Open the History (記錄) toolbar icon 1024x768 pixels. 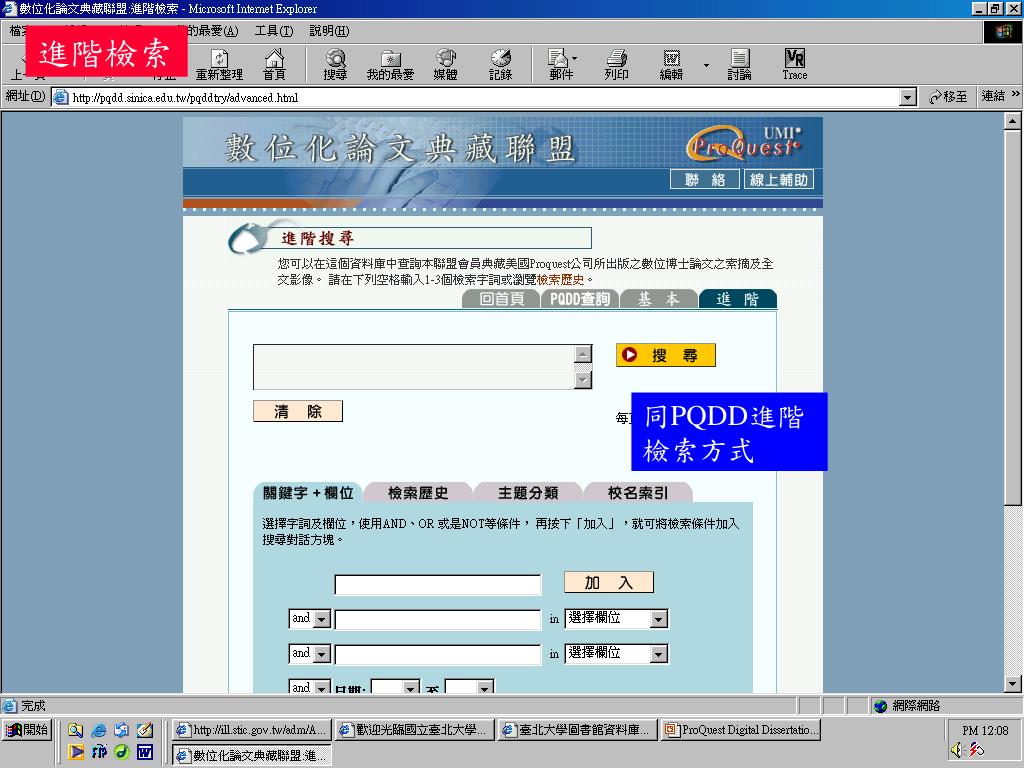pyautogui.click(x=500, y=65)
